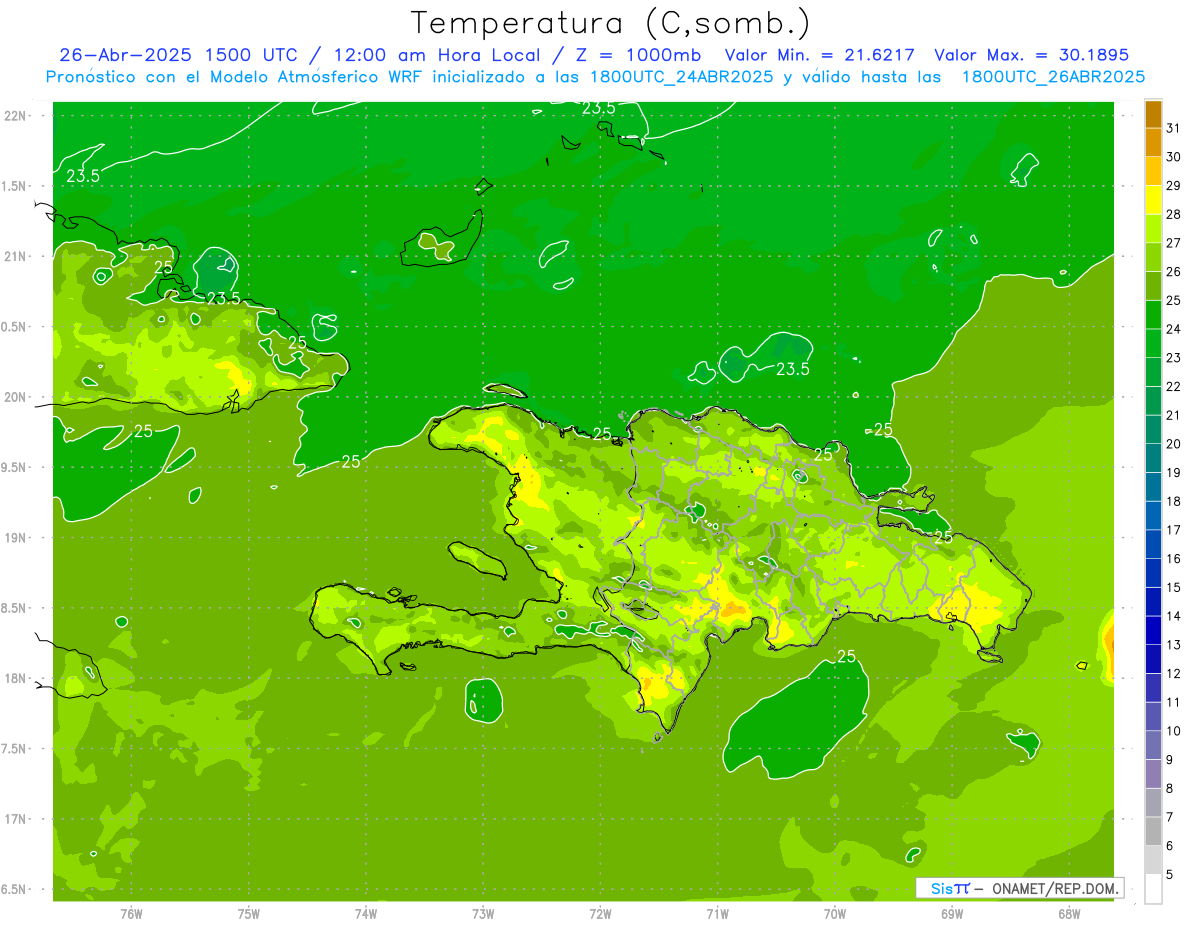Click the latitude axis label "20N"

[x=16, y=397]
